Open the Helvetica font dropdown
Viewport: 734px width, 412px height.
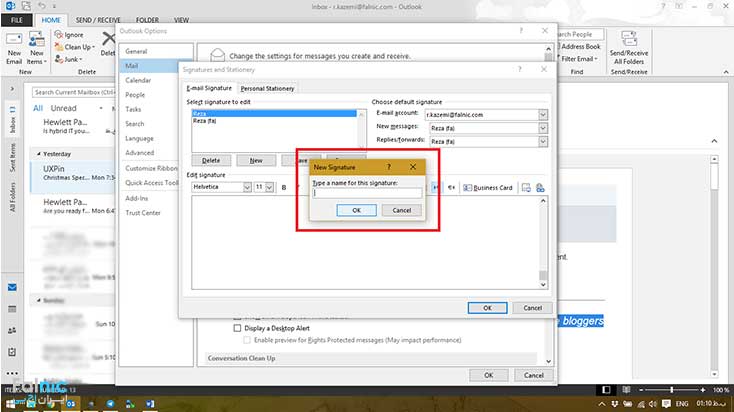(x=246, y=187)
